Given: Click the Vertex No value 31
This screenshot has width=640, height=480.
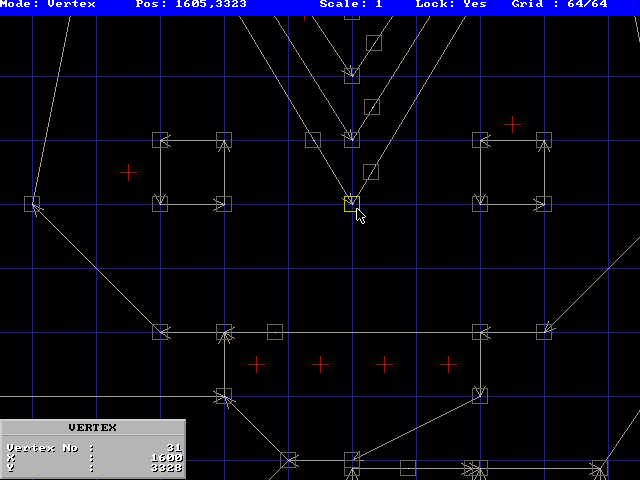Looking at the screenshot, I should [174, 447].
